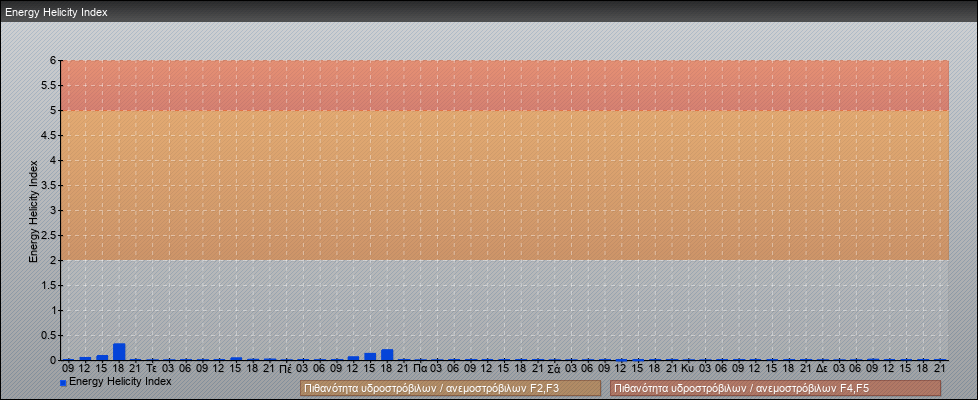Viewport: 978px width, 400px height.
Task: Click the y-axis value 6
Action: coord(54,61)
